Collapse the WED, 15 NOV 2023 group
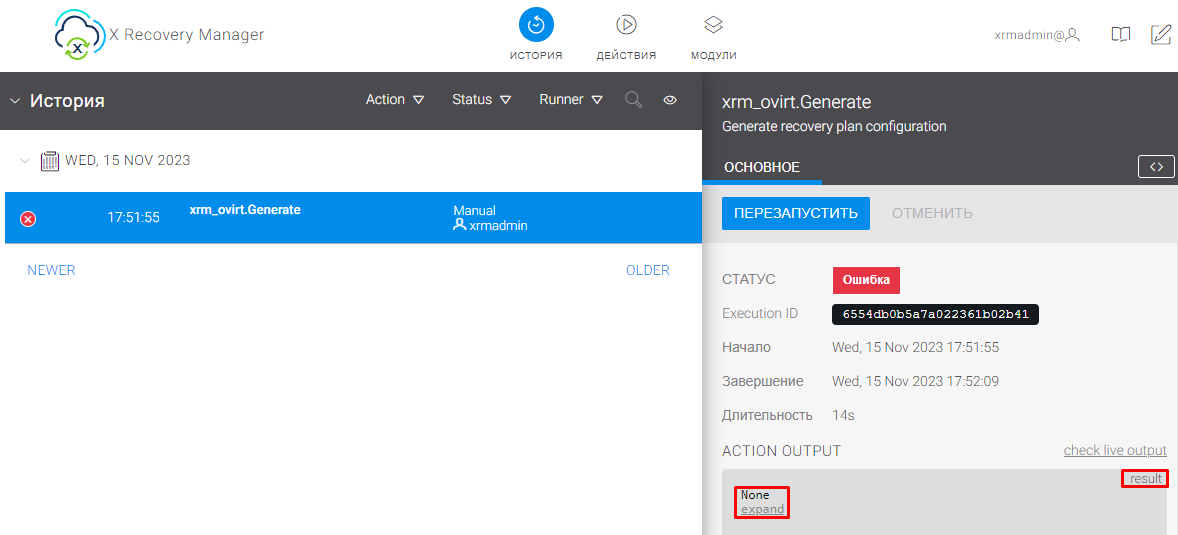Image resolution: width=1178 pixels, height=535 pixels. click(25, 160)
